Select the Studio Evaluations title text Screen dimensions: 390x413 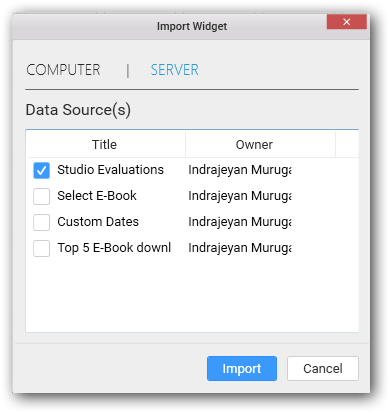110,170
